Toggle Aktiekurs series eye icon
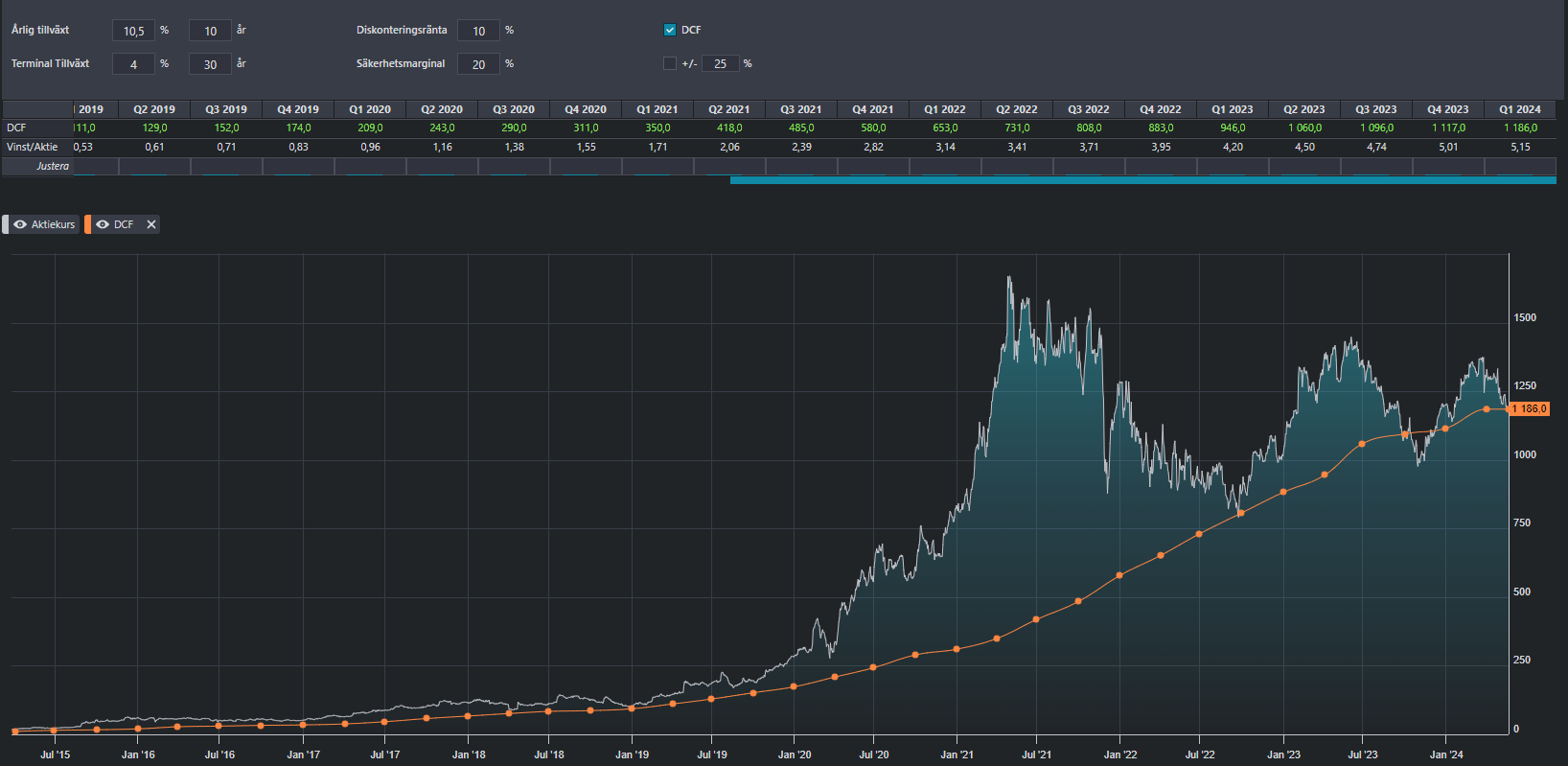1568x766 pixels. (x=20, y=224)
